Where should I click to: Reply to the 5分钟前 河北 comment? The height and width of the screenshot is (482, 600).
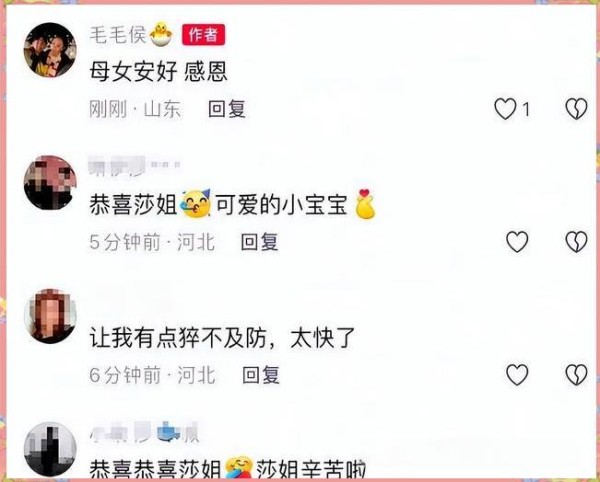click(x=259, y=242)
